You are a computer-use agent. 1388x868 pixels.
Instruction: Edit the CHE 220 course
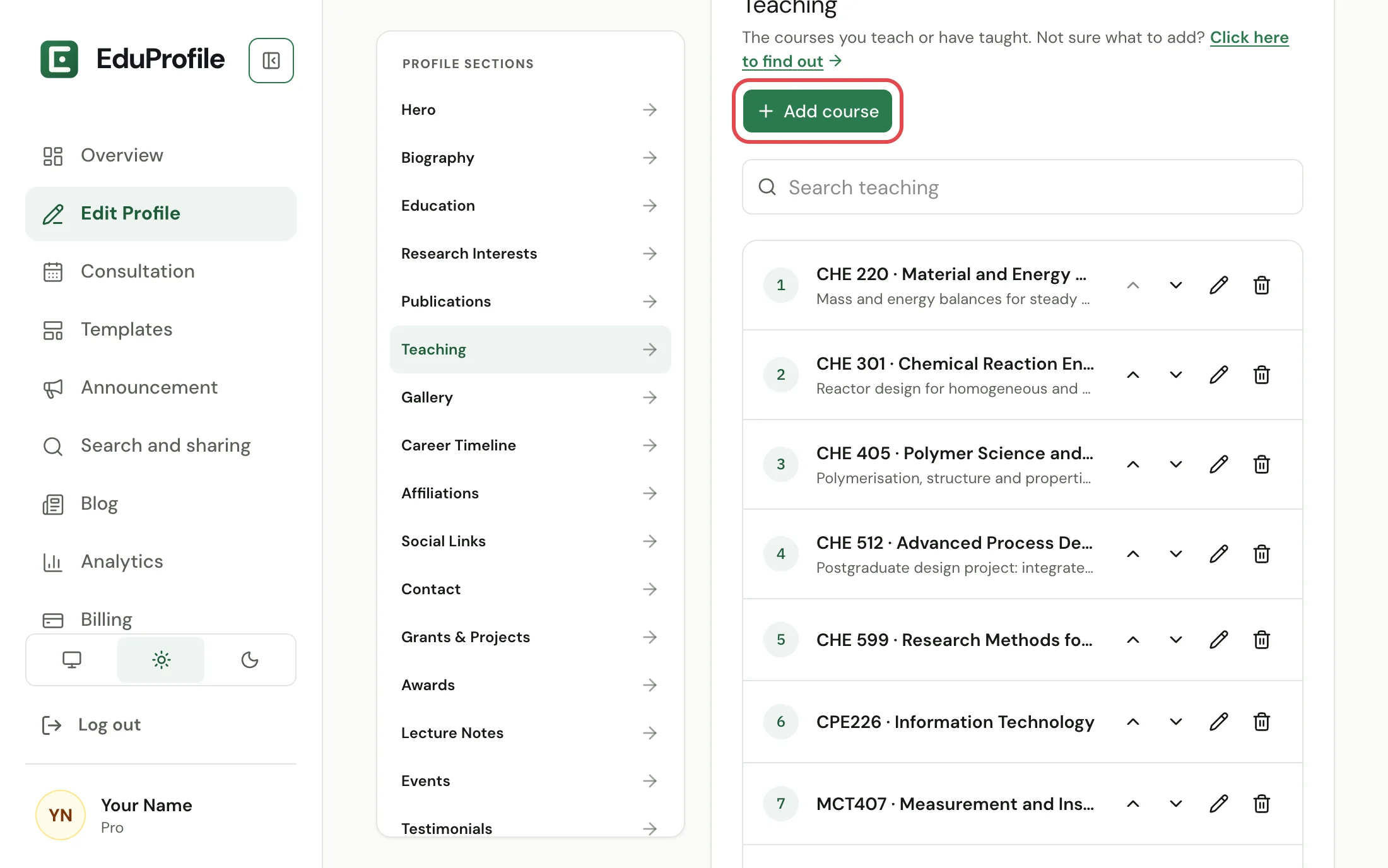1219,285
